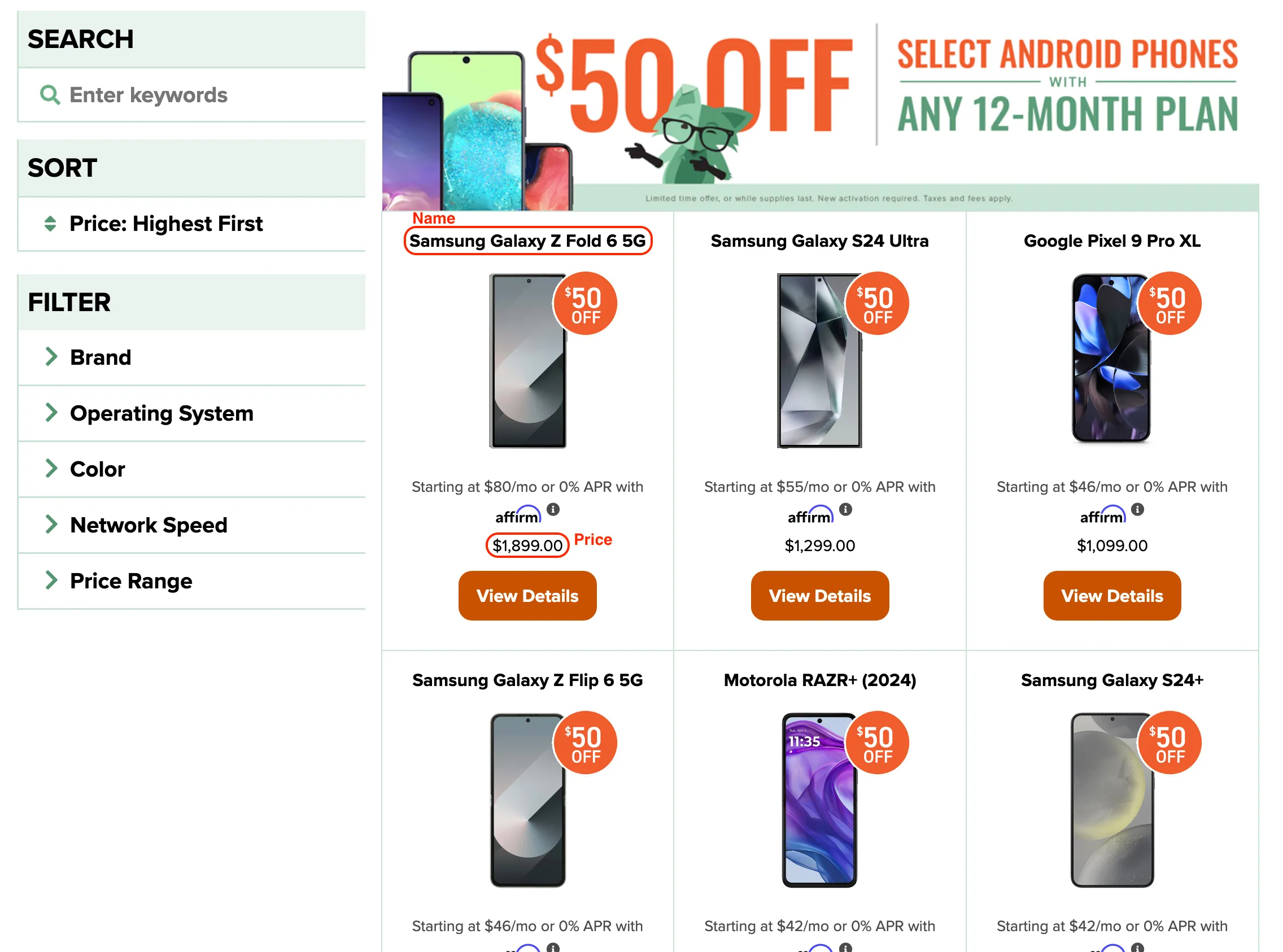Open the Samsung Galaxy Z Flip 6 5G title link
The image size is (1283, 952).
pos(527,680)
